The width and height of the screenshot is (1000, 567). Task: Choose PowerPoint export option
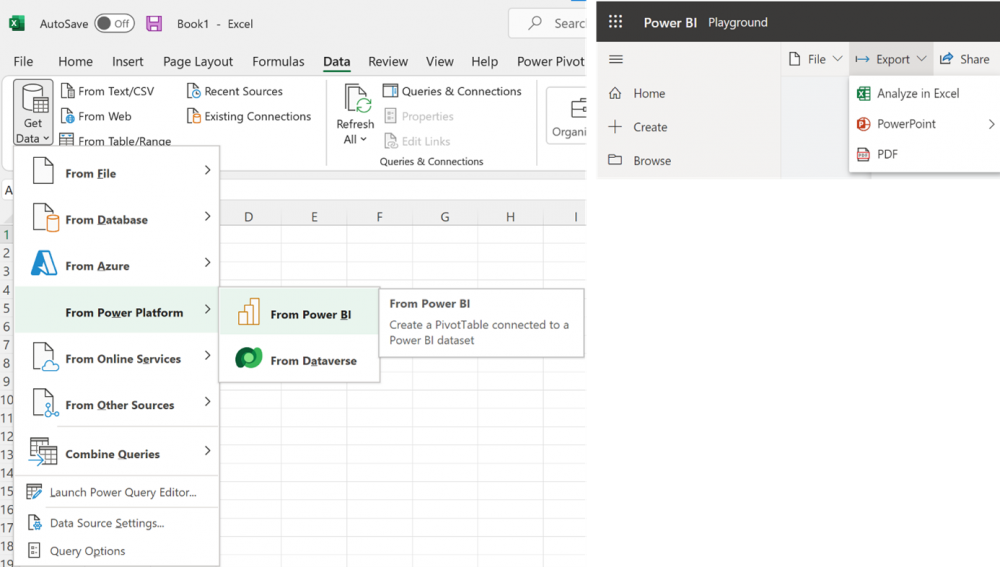click(925, 124)
